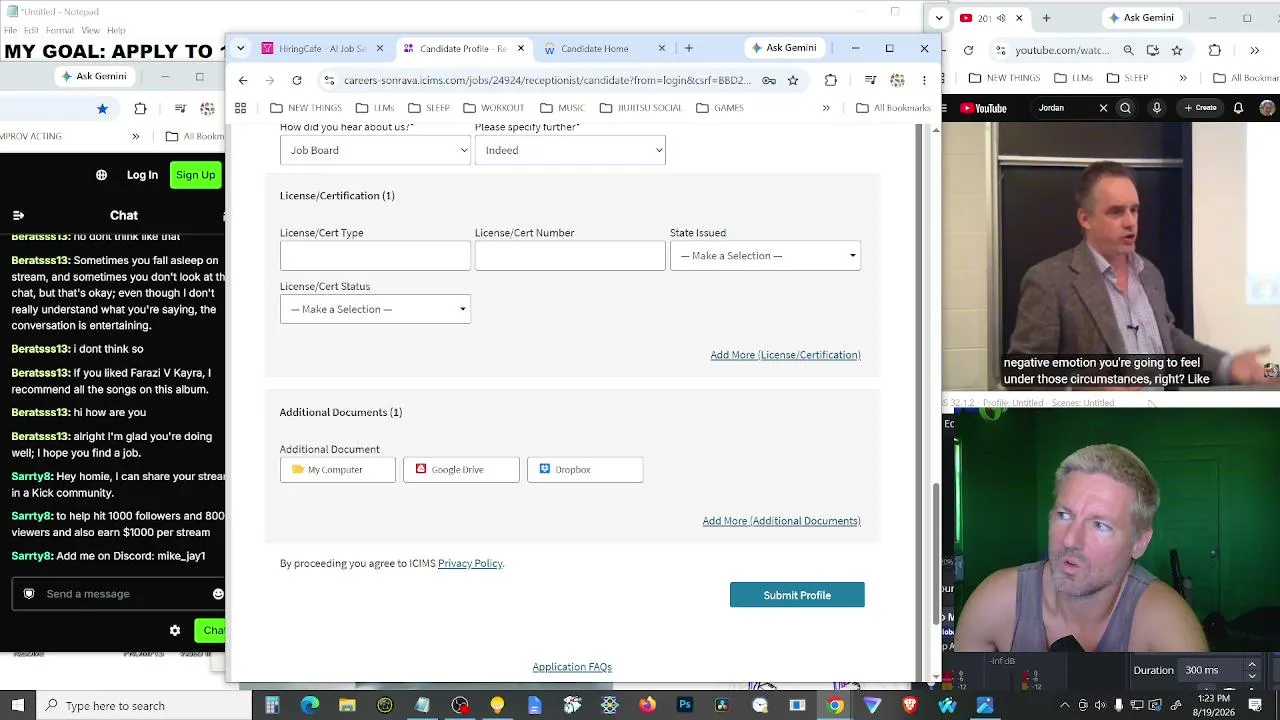Open the iCIMS Privacy Policy link
The height and width of the screenshot is (720, 1280).
tap(470, 564)
